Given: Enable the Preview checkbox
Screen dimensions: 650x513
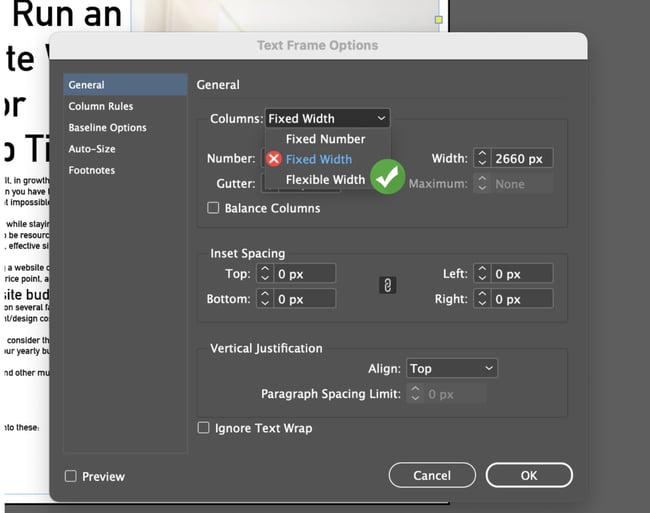Looking at the screenshot, I should pos(71,476).
